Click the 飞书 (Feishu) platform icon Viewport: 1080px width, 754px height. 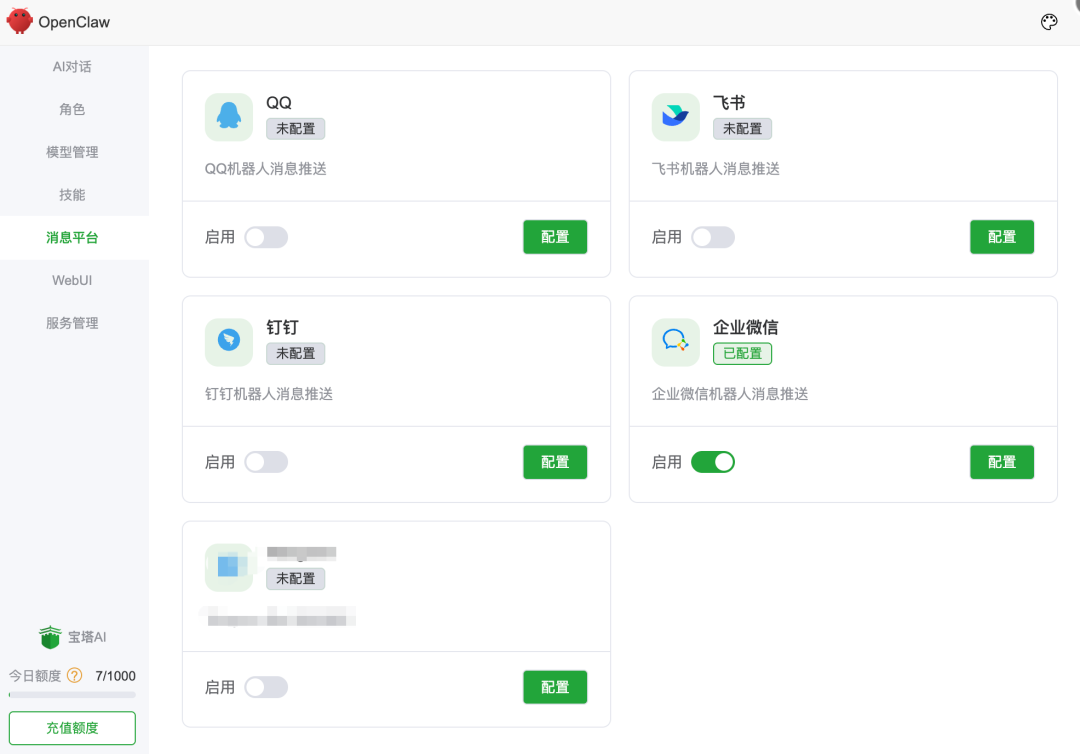(x=675, y=116)
